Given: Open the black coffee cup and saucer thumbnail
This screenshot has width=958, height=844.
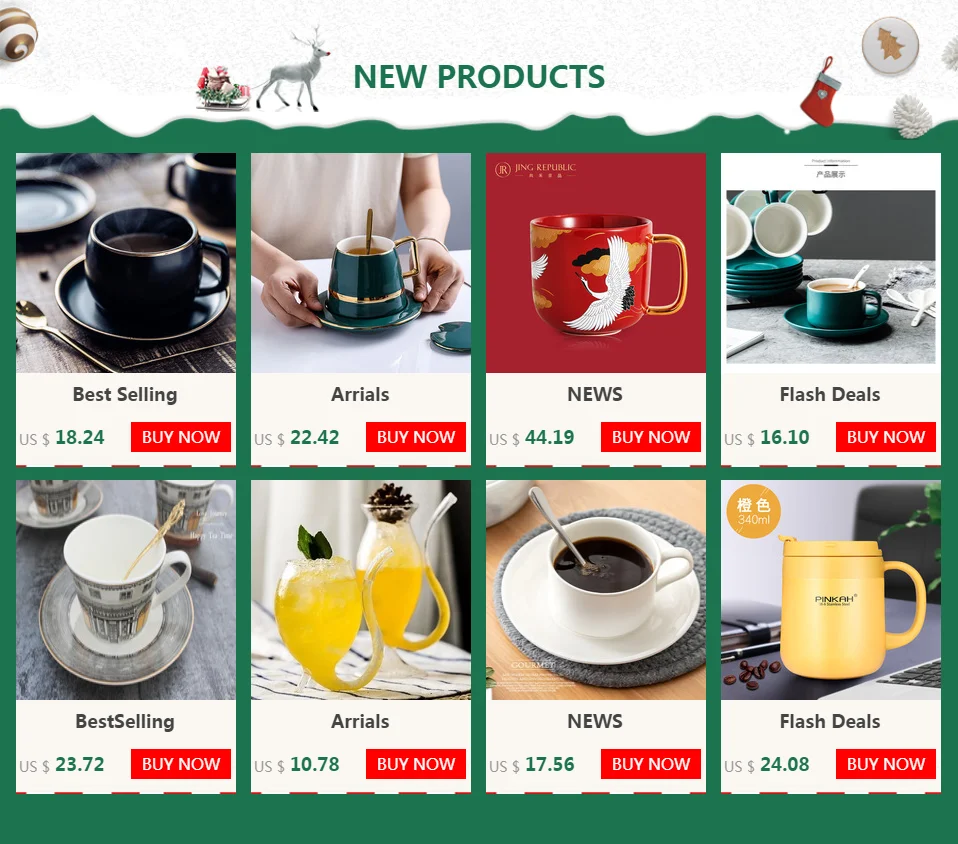Looking at the screenshot, I should coord(126,263).
